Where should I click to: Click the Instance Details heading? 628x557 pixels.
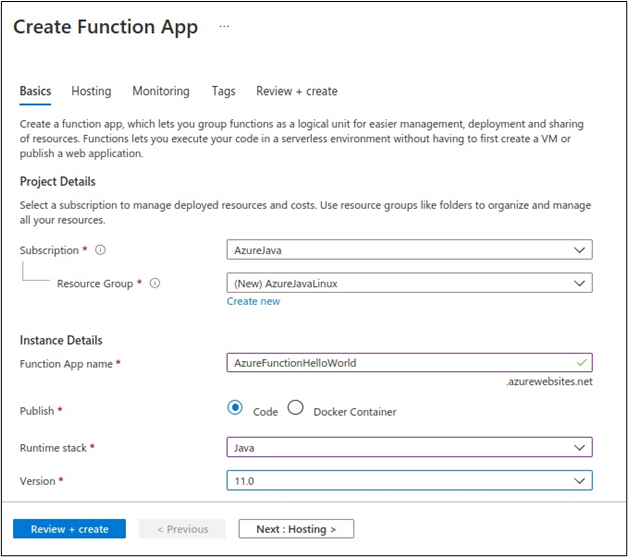tap(61, 340)
